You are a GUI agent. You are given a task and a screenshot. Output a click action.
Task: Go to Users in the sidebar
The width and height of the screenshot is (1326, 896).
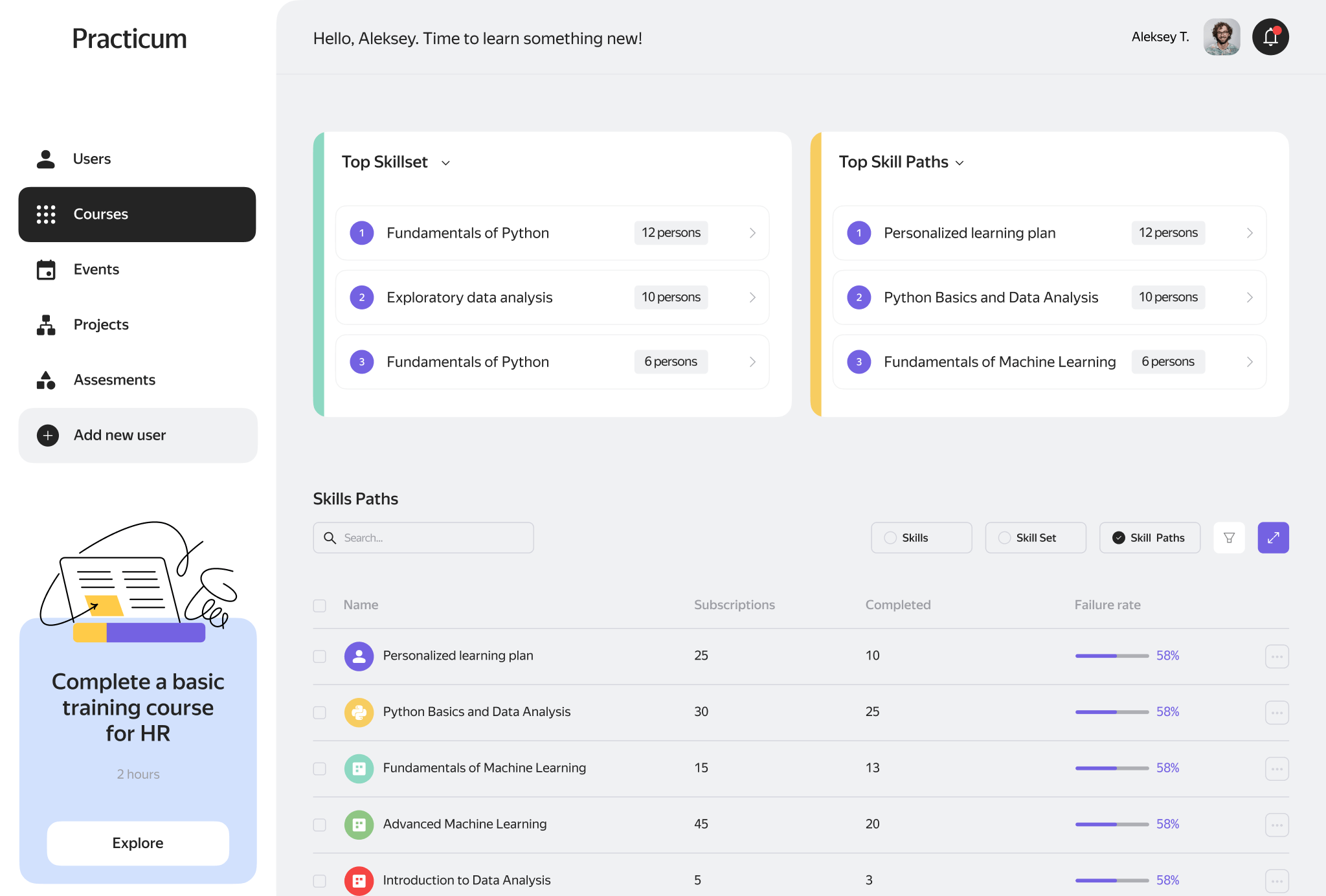click(91, 159)
